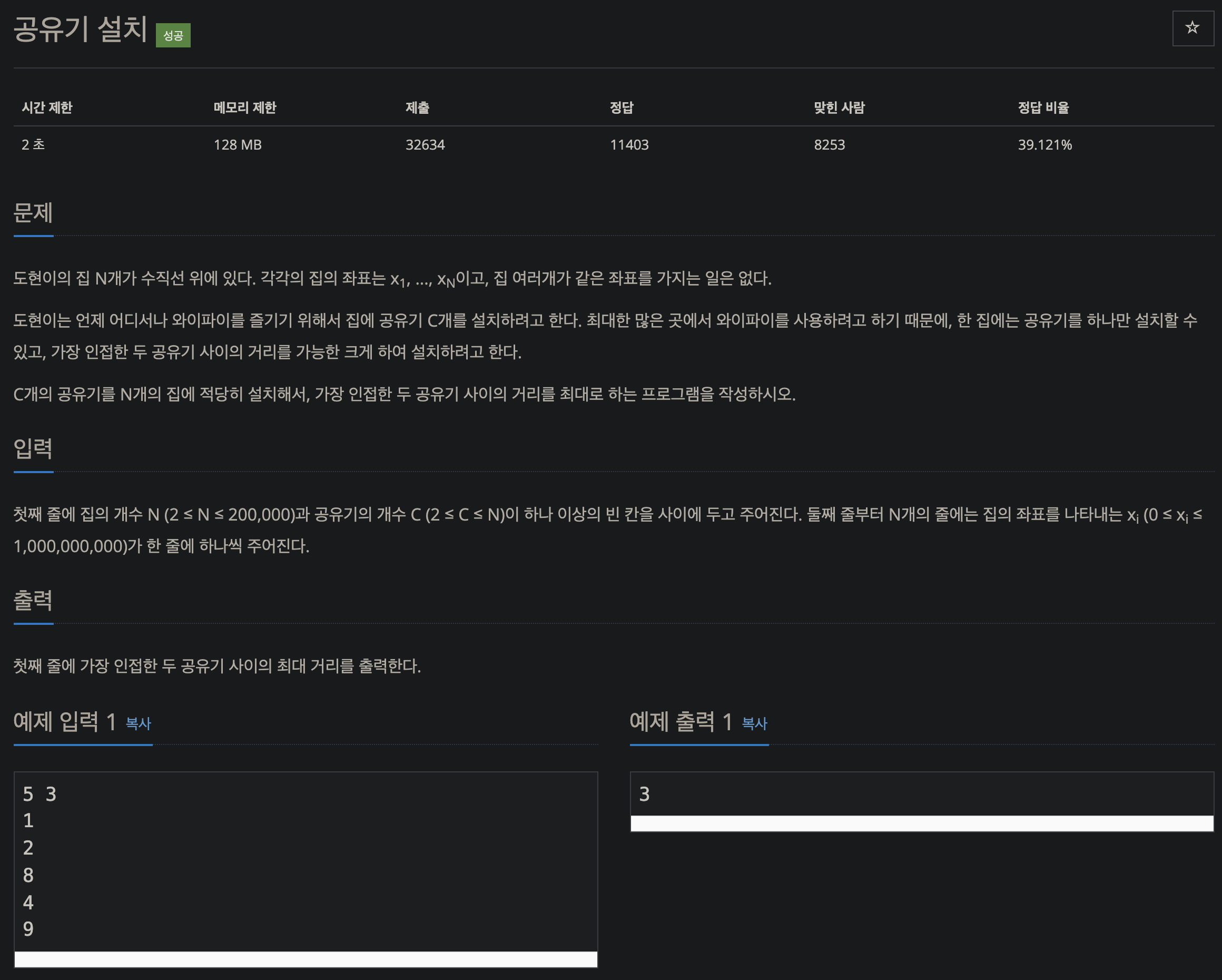The height and width of the screenshot is (980, 1222).
Task: Click the 예제 출력 1 heading
Action: click(681, 722)
